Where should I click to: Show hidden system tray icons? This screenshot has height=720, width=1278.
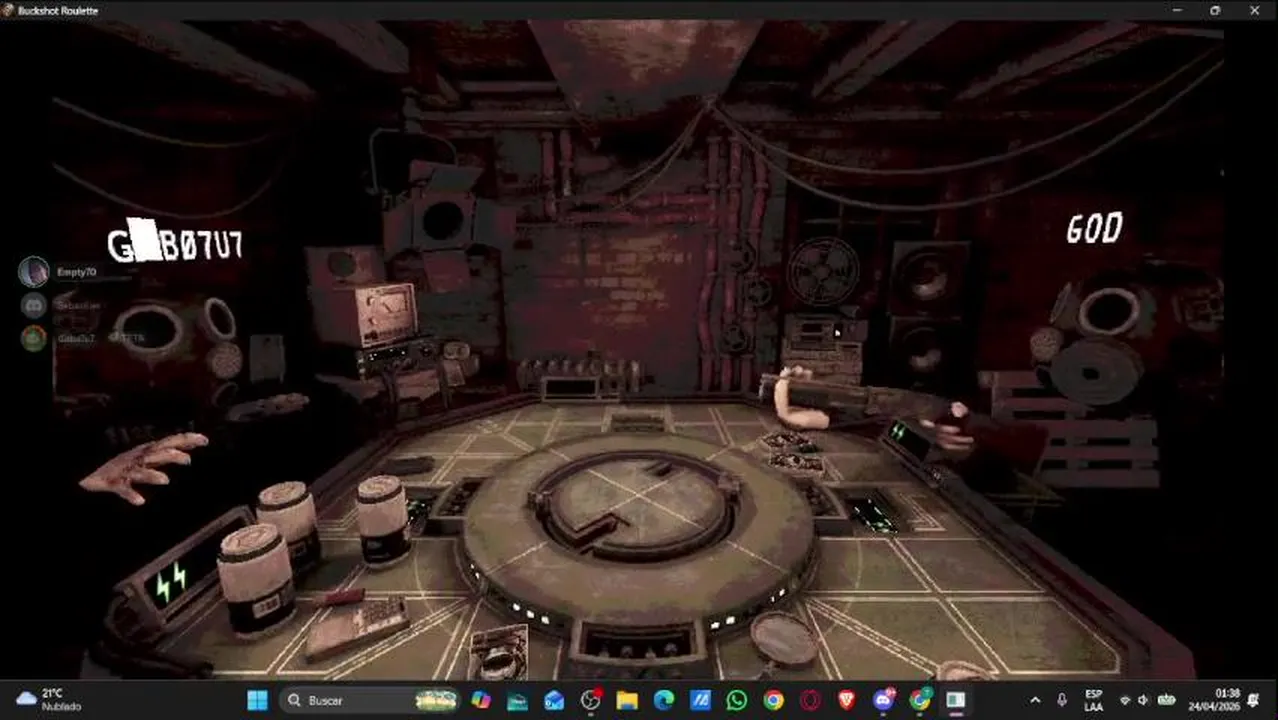click(1035, 700)
